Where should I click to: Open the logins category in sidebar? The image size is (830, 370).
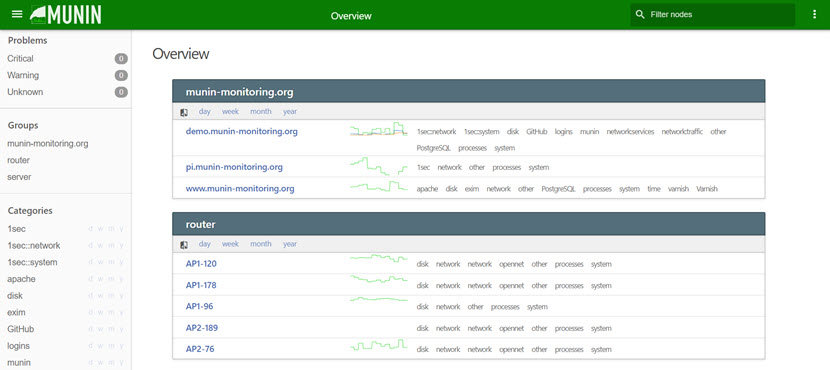click(x=19, y=346)
